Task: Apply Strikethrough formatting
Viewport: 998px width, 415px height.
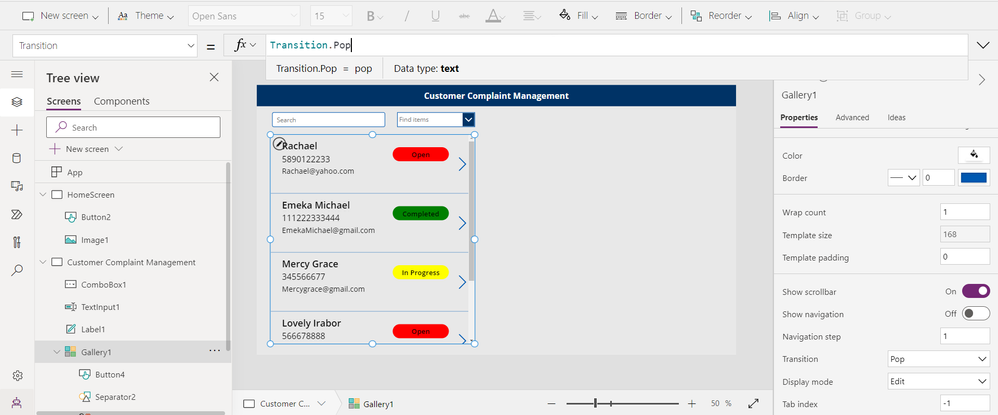Action: click(x=464, y=16)
